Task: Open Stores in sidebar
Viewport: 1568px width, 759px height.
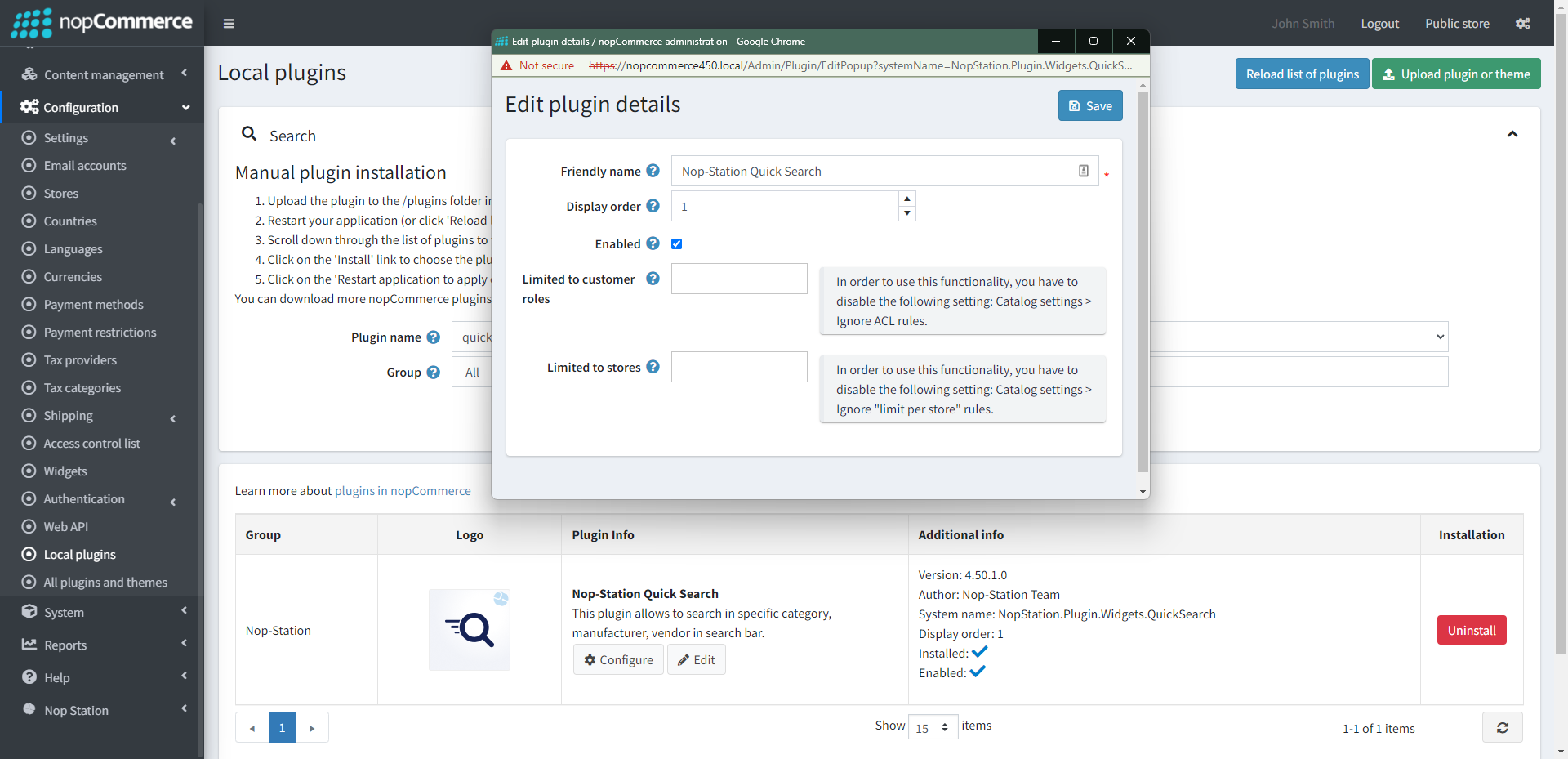Action: tap(61, 194)
